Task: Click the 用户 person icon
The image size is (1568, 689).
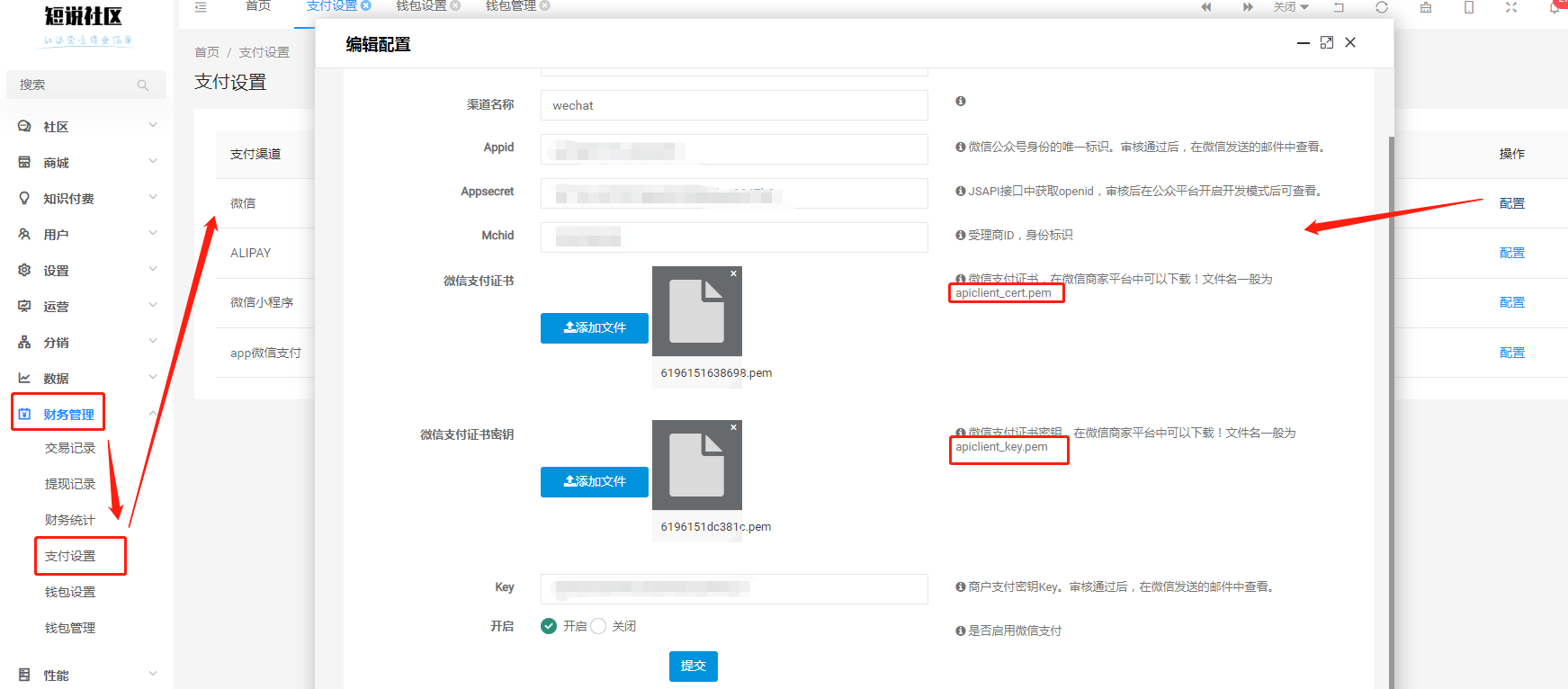Action: [24, 234]
